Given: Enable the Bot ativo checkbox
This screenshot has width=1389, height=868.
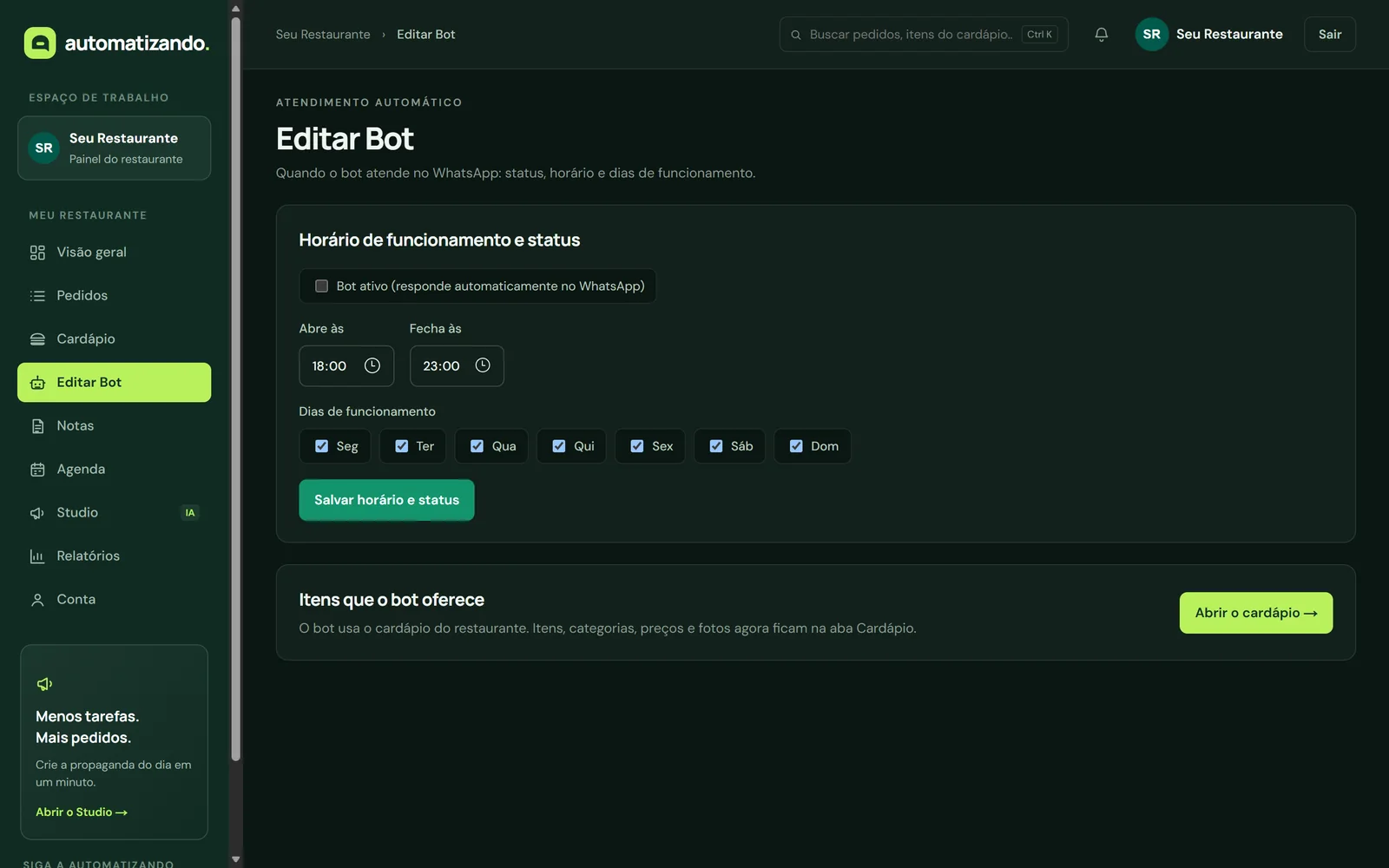Looking at the screenshot, I should pyautogui.click(x=321, y=286).
